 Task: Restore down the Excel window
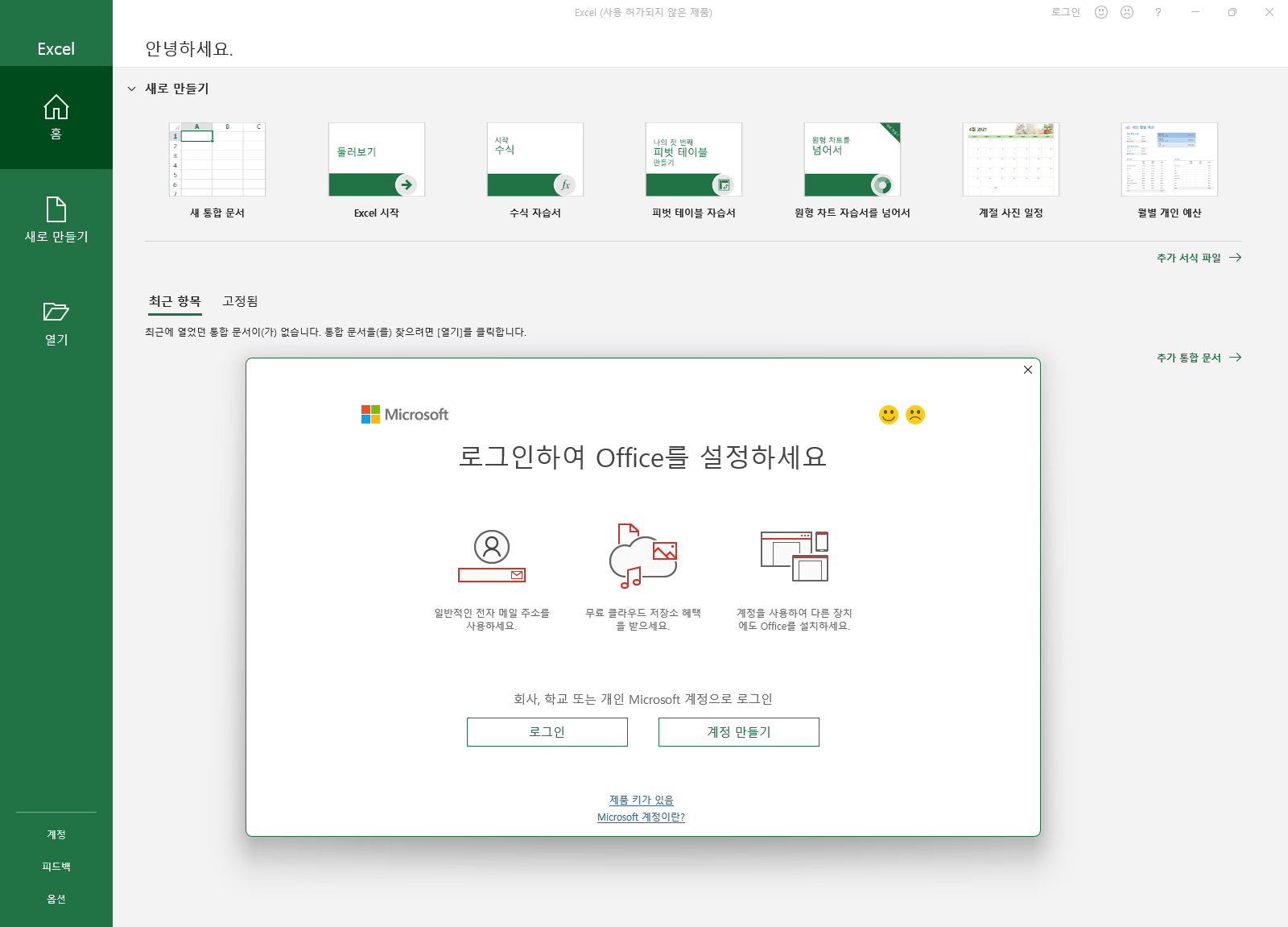[1232, 12]
